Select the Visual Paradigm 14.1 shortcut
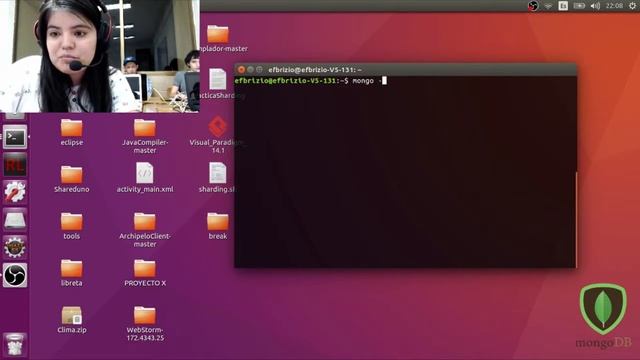 click(x=218, y=135)
